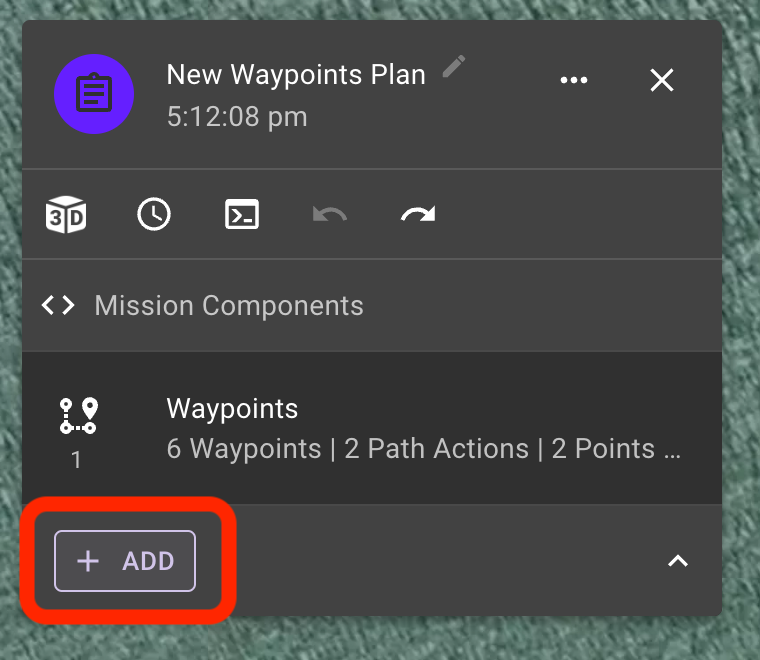Viewport: 760px width, 660px height.
Task: Add a new mission component
Action: pos(125,561)
